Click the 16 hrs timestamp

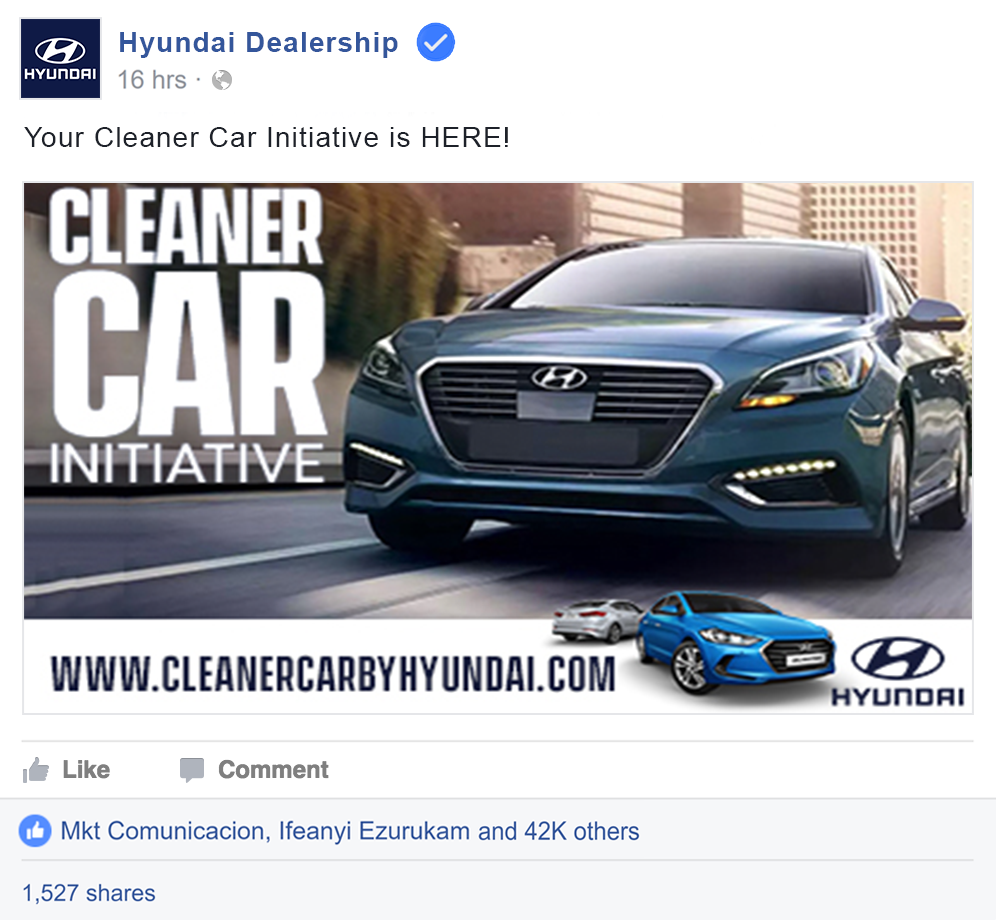[x=152, y=80]
